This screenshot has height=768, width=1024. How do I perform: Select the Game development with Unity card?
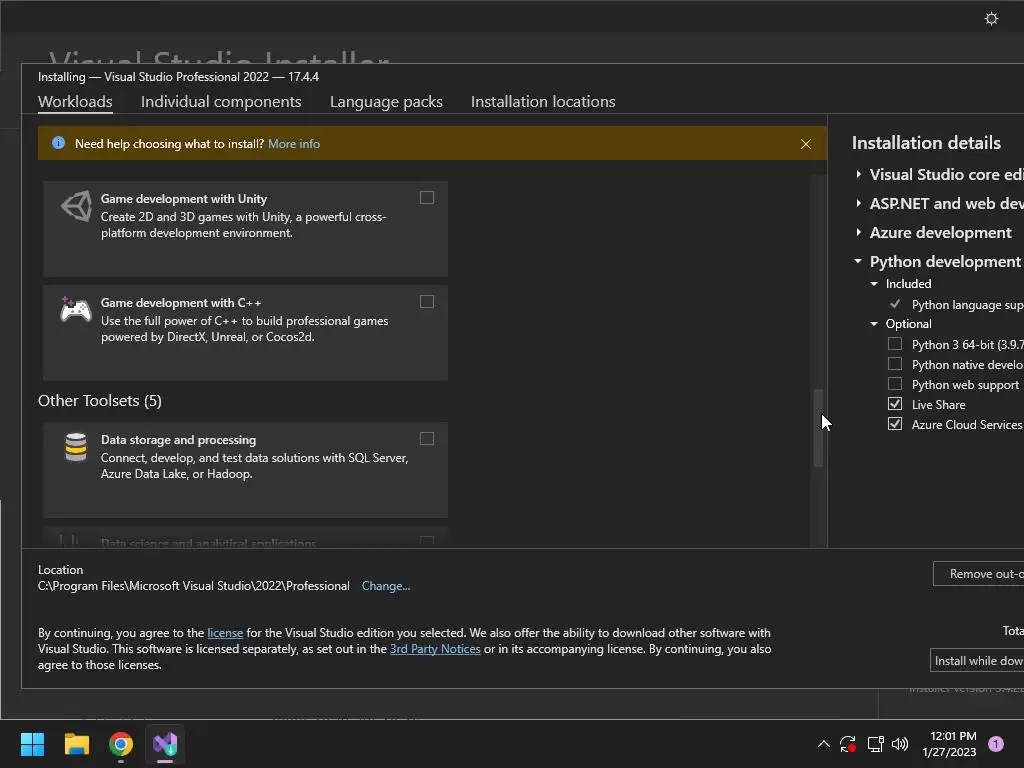coord(246,229)
